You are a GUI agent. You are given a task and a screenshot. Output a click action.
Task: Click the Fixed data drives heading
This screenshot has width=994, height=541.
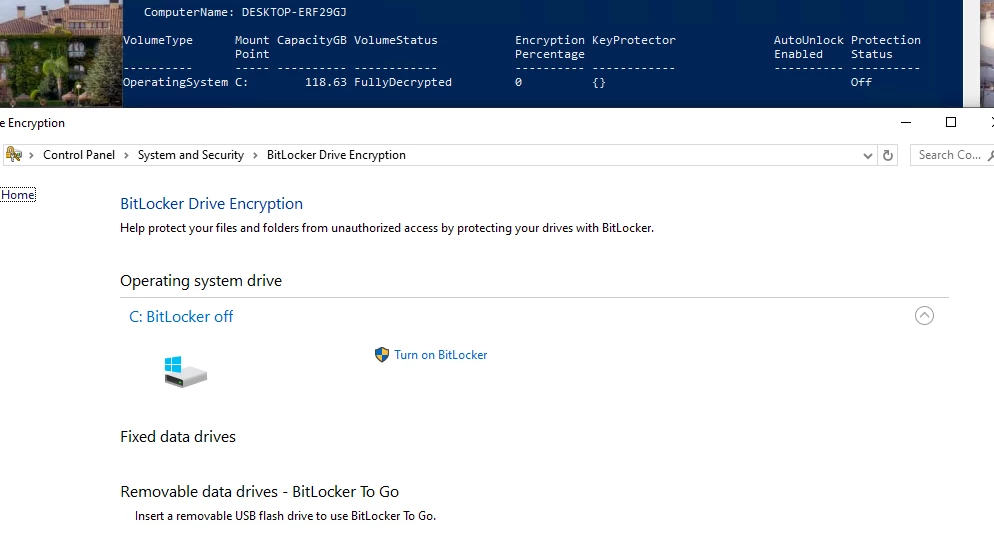(178, 436)
